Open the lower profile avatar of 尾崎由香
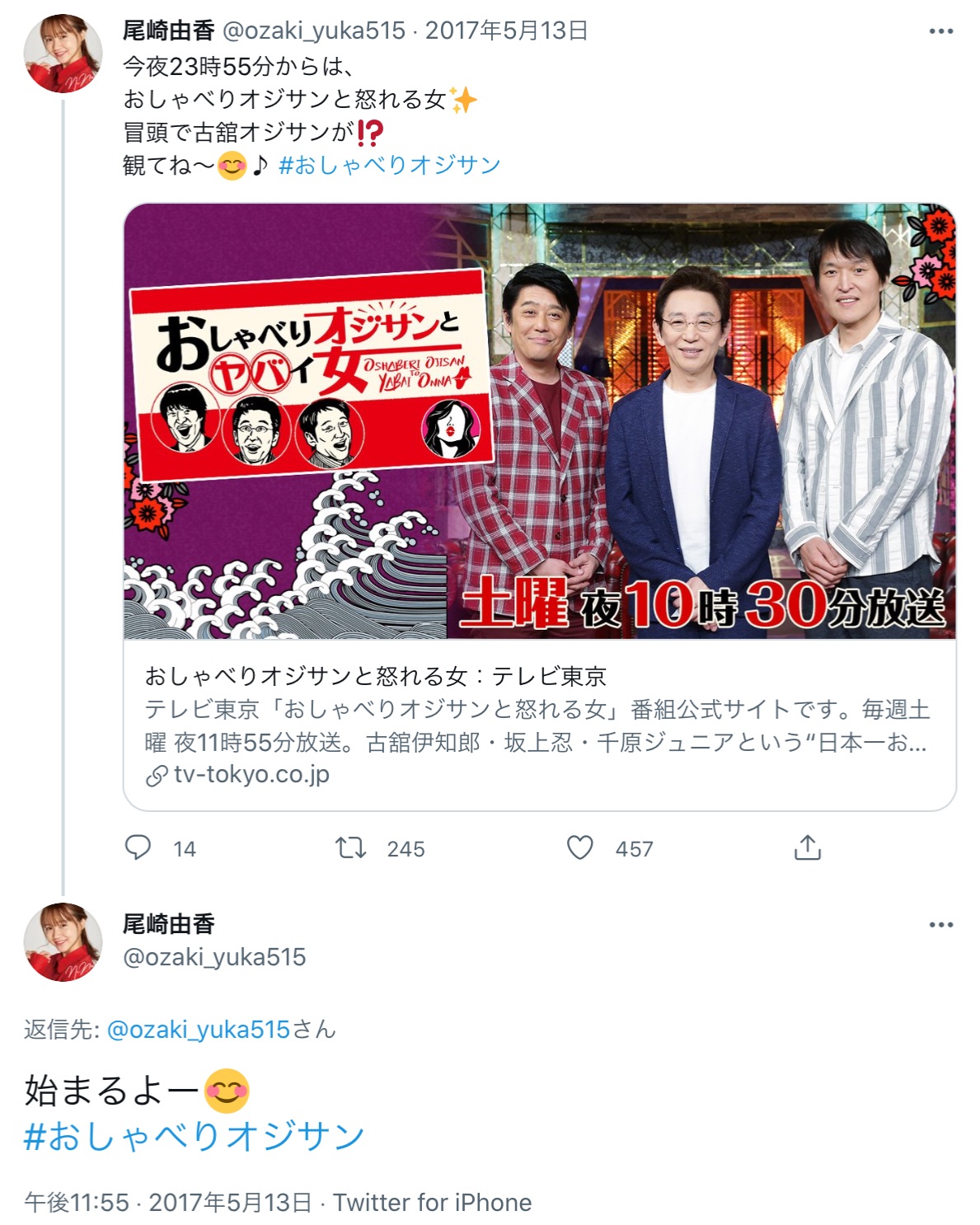This screenshot has width=980, height=1225. [63, 942]
